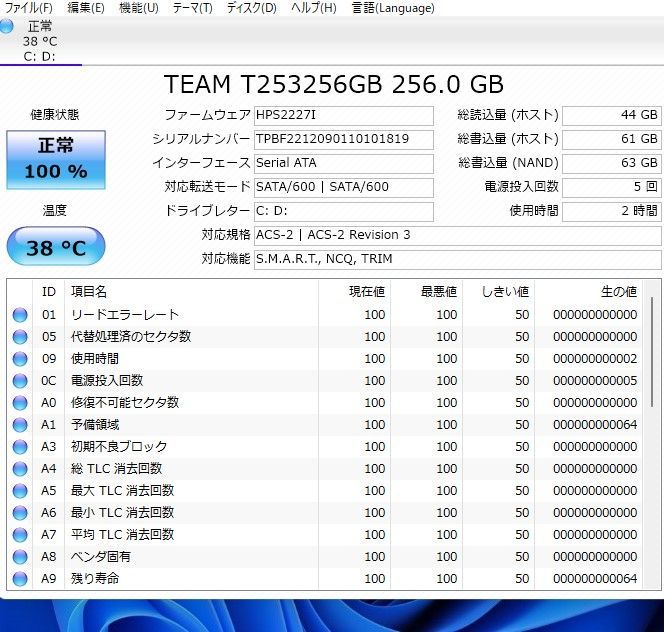Select the 電源投入回数 row in the SMART table
Screen dimensions: 664x632
(x=326, y=381)
